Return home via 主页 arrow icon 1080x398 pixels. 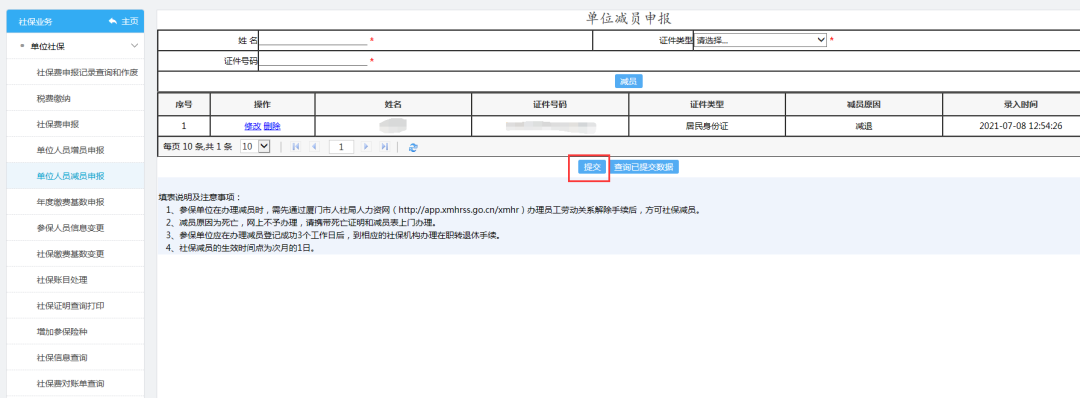click(113, 21)
